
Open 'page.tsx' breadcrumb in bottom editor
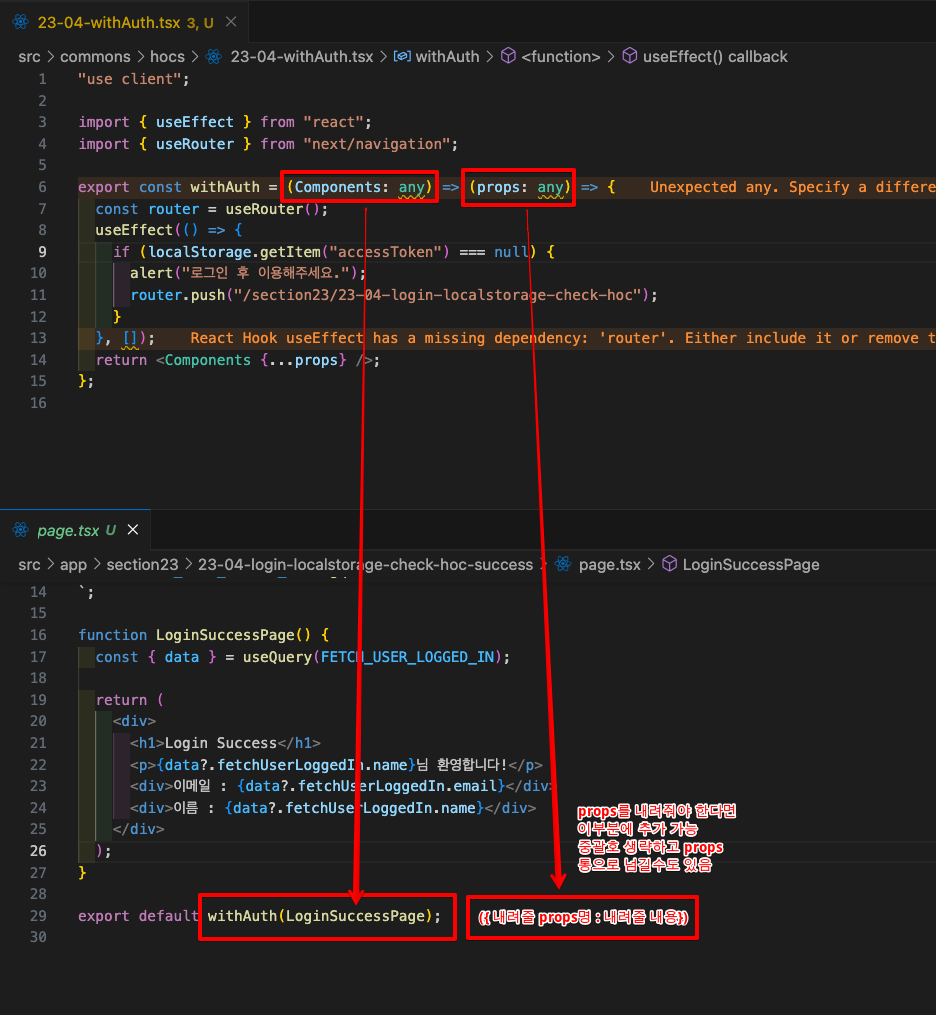(x=610, y=565)
